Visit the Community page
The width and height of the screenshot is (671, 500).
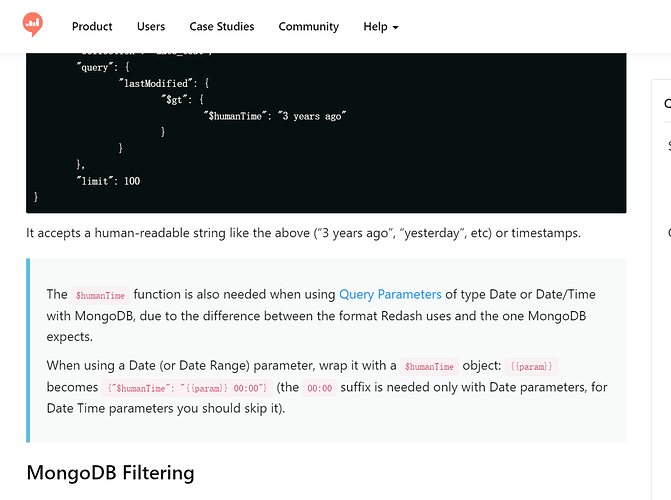[309, 27]
